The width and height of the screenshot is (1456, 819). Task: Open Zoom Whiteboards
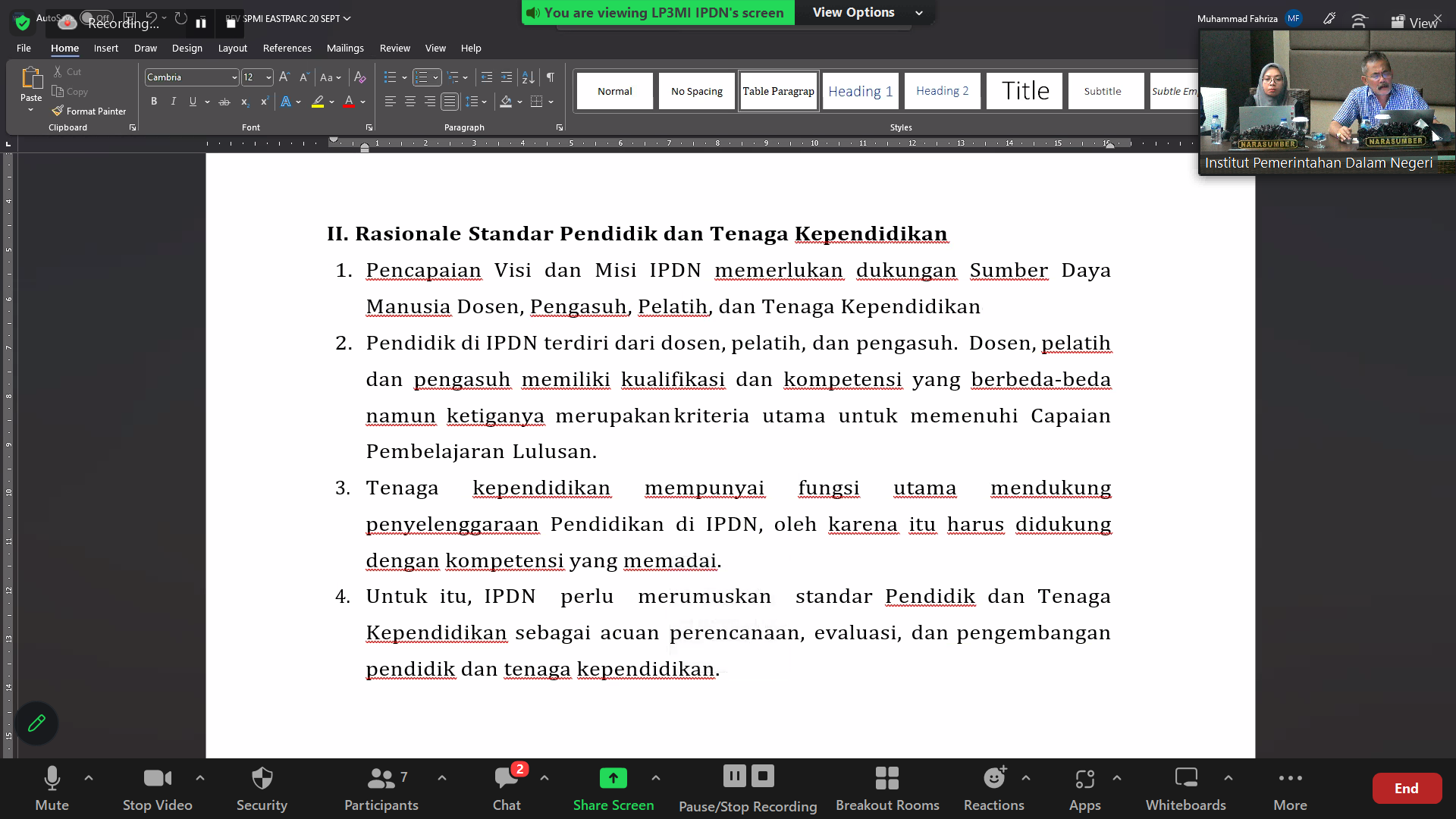1185,789
